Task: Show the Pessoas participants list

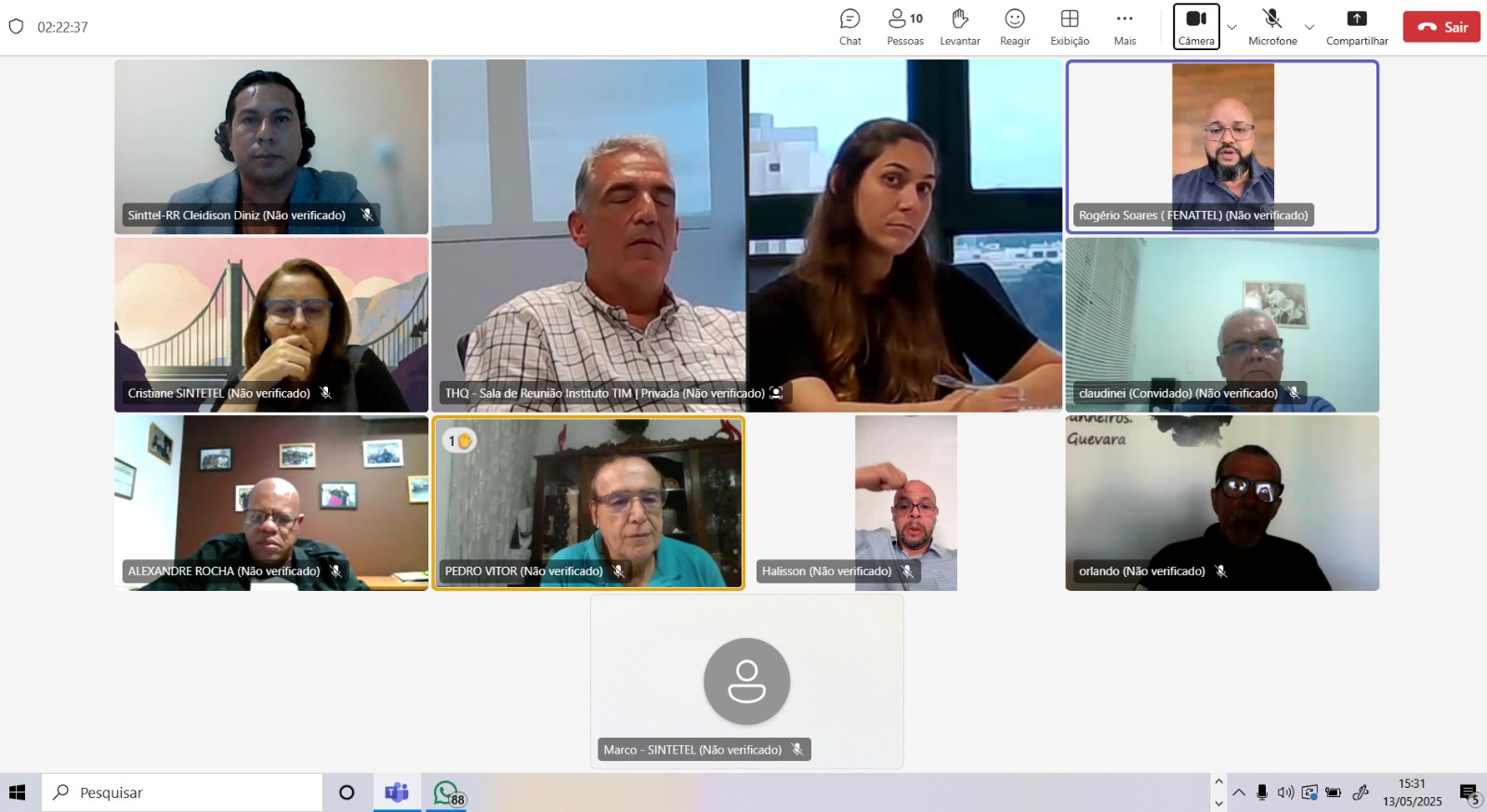Action: click(x=904, y=27)
